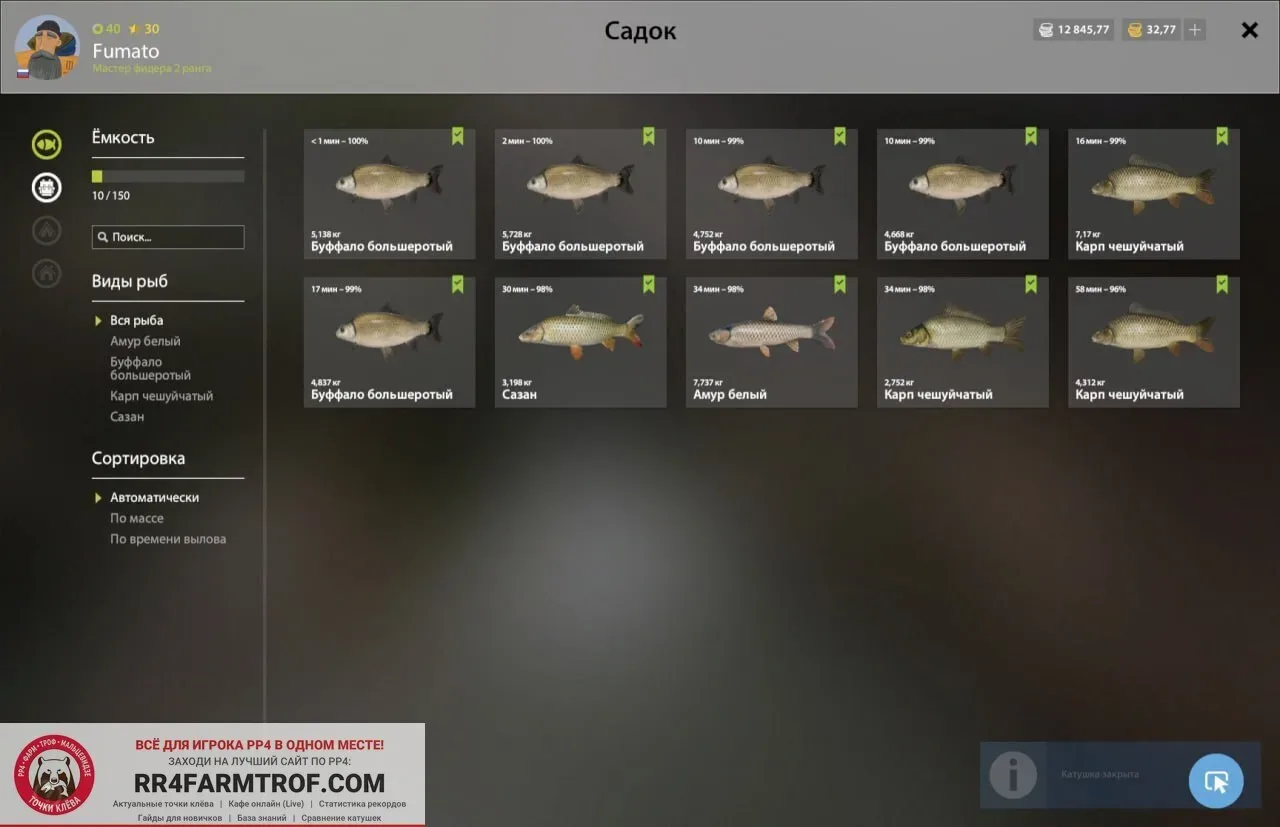This screenshot has height=827, width=1280.
Task: Select Вся рыба fish filter
Action: [x=136, y=320]
